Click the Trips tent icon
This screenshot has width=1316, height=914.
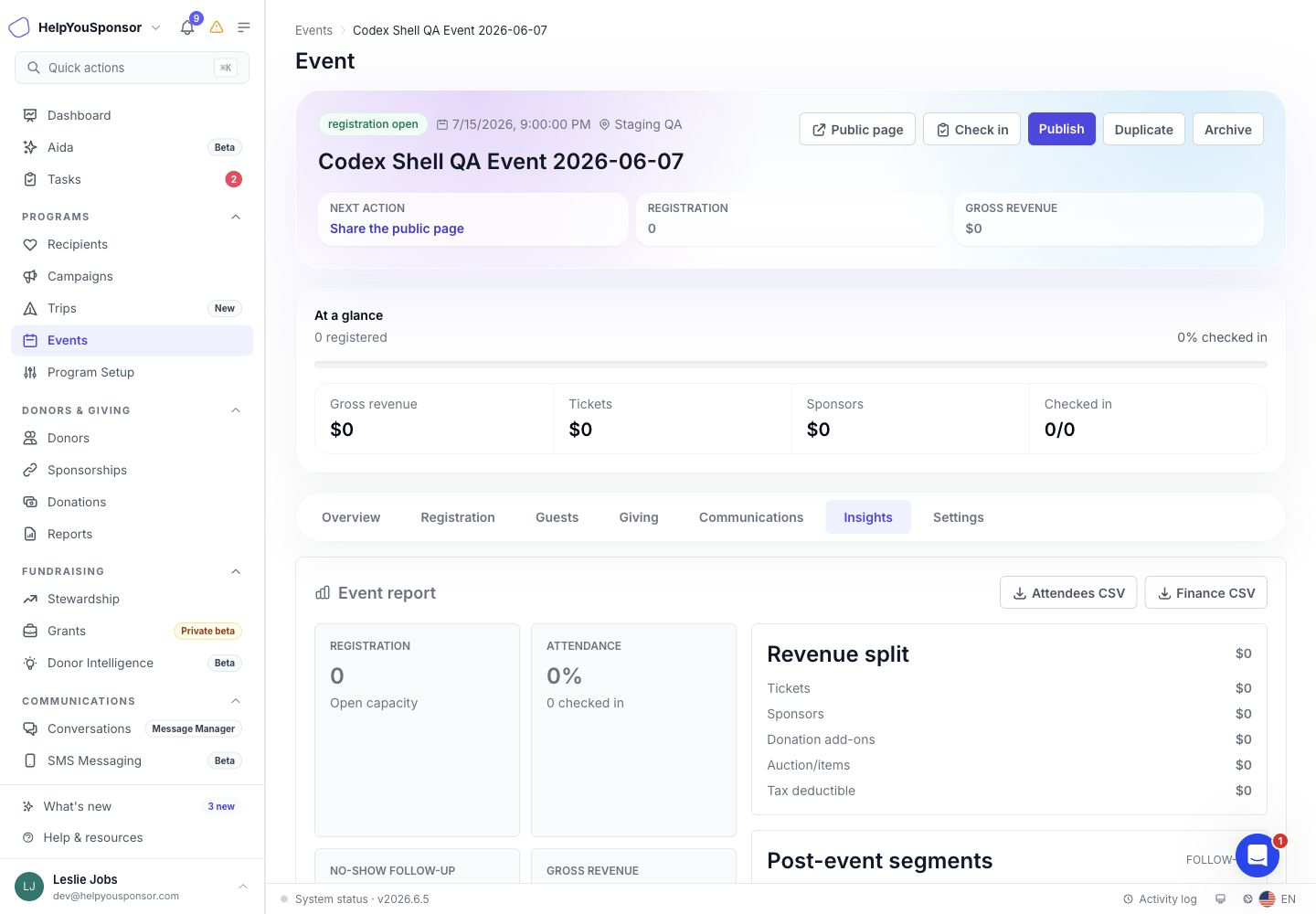(30, 308)
